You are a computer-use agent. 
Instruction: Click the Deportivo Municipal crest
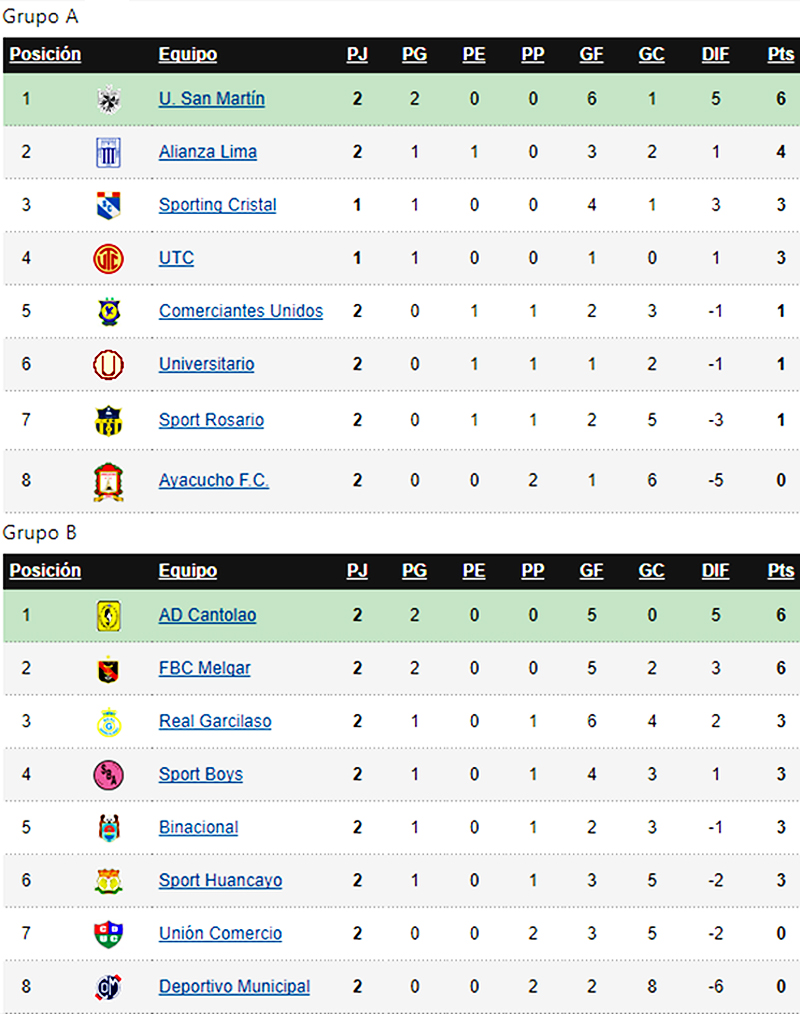point(108,987)
